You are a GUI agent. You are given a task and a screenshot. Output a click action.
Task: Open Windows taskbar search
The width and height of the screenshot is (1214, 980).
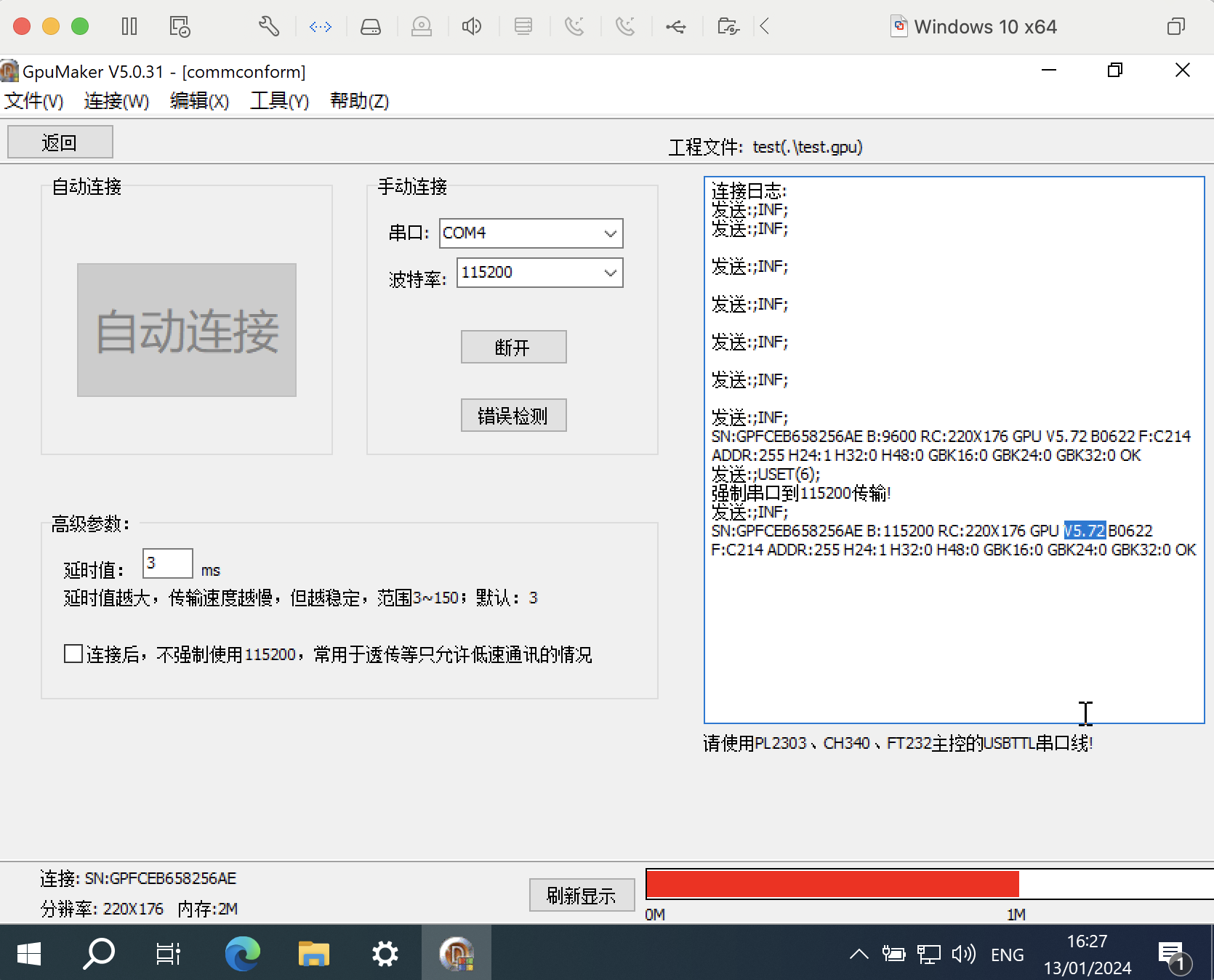pyautogui.click(x=99, y=953)
